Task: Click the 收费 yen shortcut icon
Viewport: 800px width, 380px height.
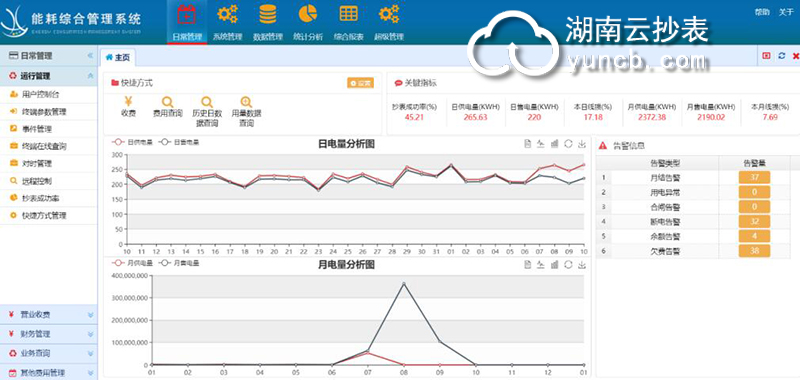Action: [x=129, y=102]
